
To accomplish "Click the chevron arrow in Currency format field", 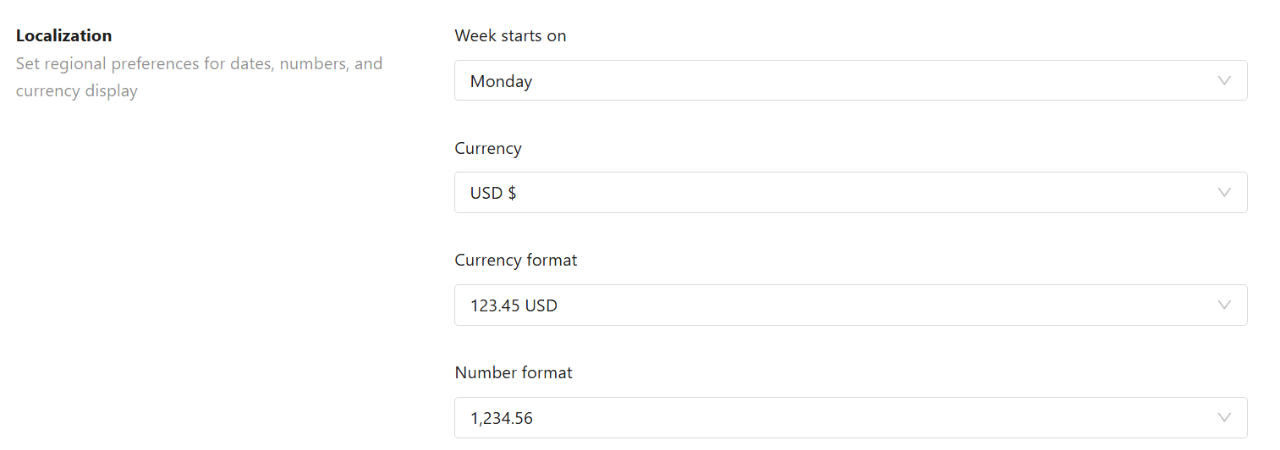I will tap(1224, 305).
